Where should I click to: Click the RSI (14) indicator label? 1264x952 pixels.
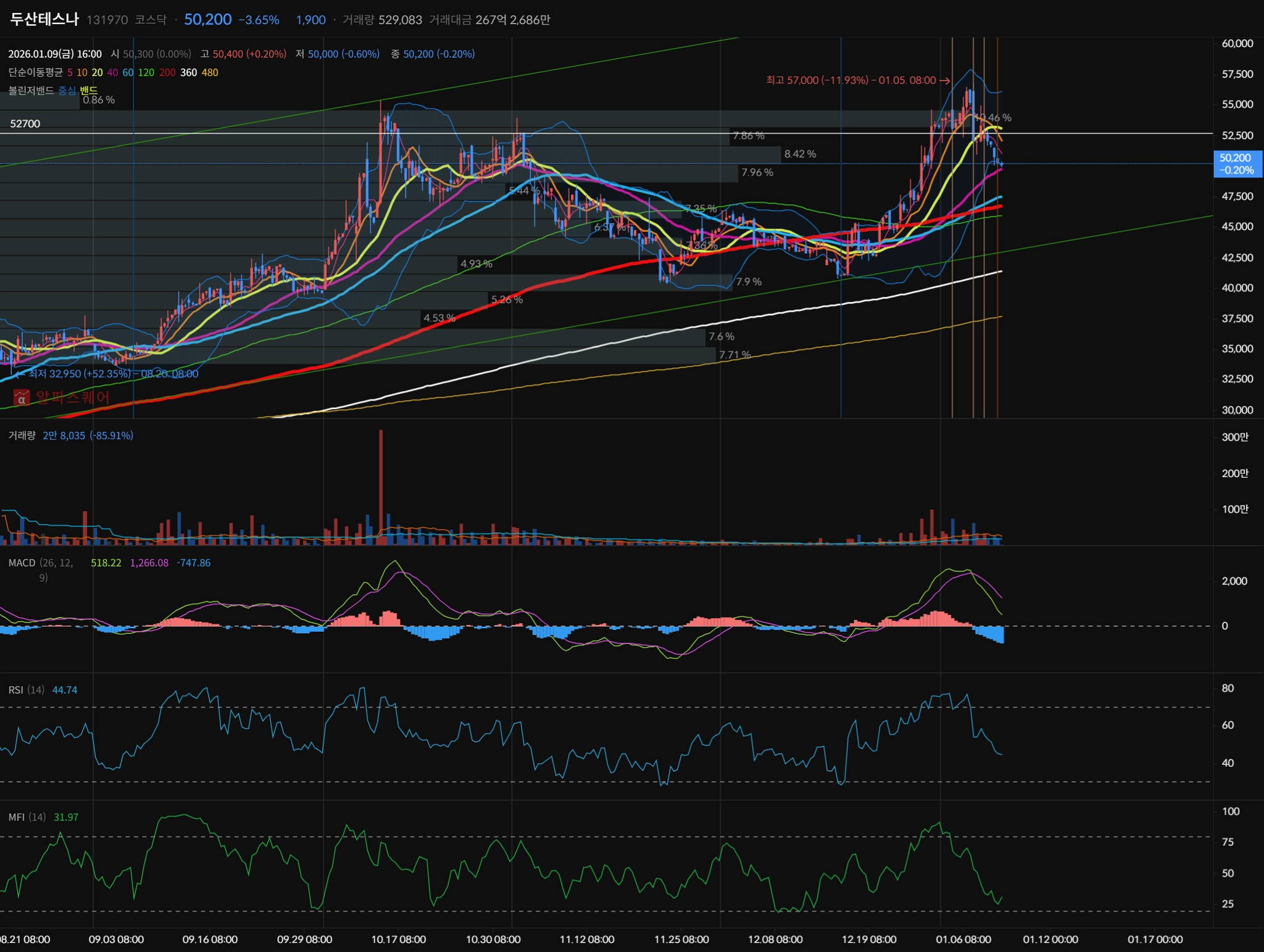click(26, 690)
